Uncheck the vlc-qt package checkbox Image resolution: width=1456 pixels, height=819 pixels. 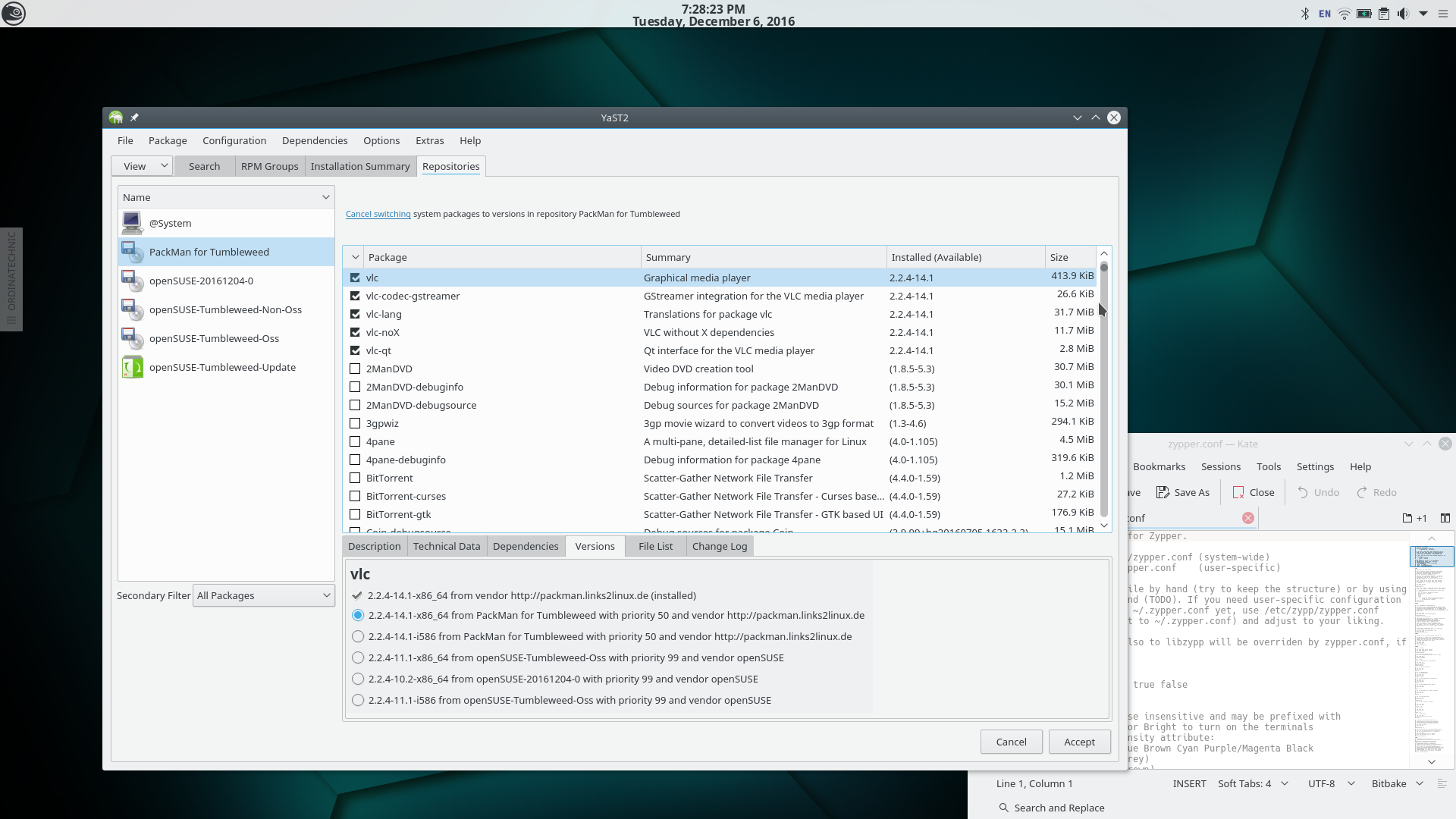point(355,350)
